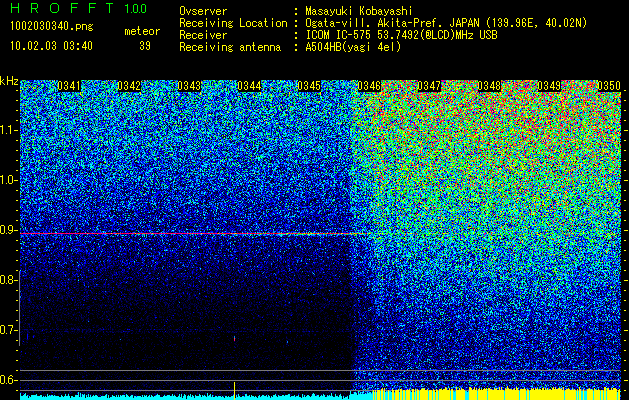
Task: Click the 0.6 kHz axis label
Action: pyautogui.click(x=8, y=380)
